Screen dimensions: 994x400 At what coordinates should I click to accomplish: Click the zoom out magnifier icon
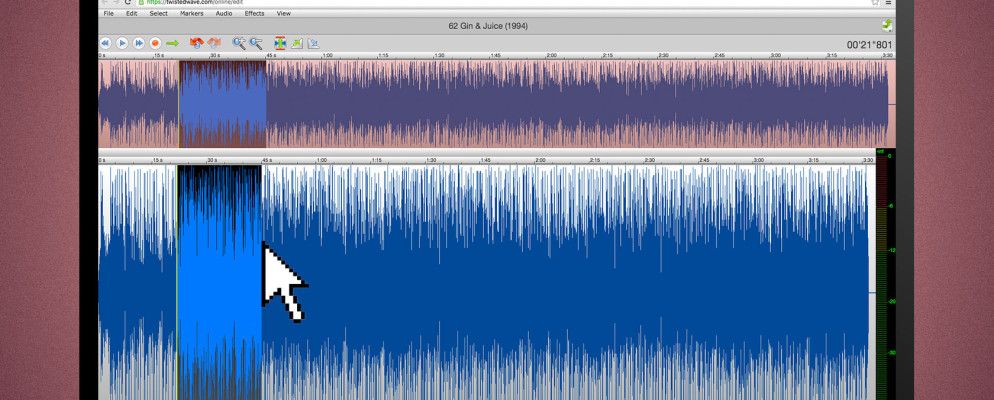click(255, 43)
